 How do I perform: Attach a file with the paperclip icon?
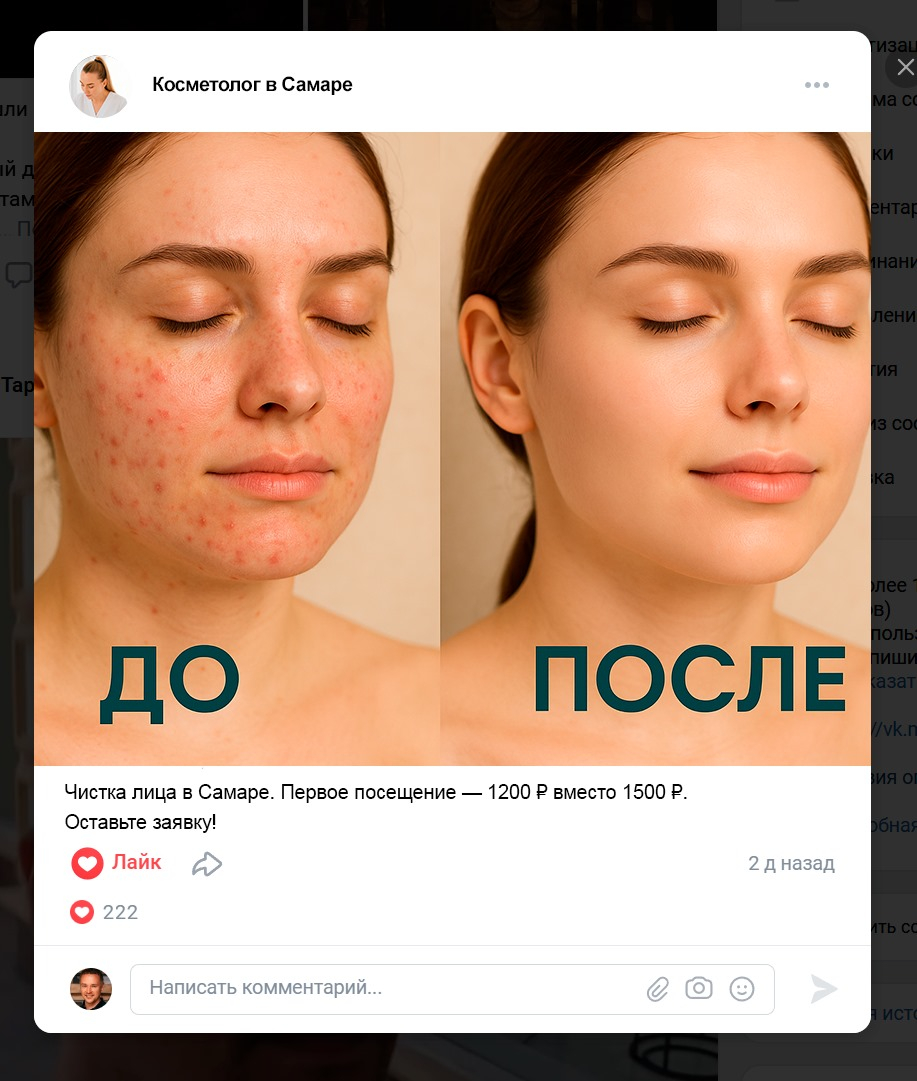pyautogui.click(x=658, y=989)
